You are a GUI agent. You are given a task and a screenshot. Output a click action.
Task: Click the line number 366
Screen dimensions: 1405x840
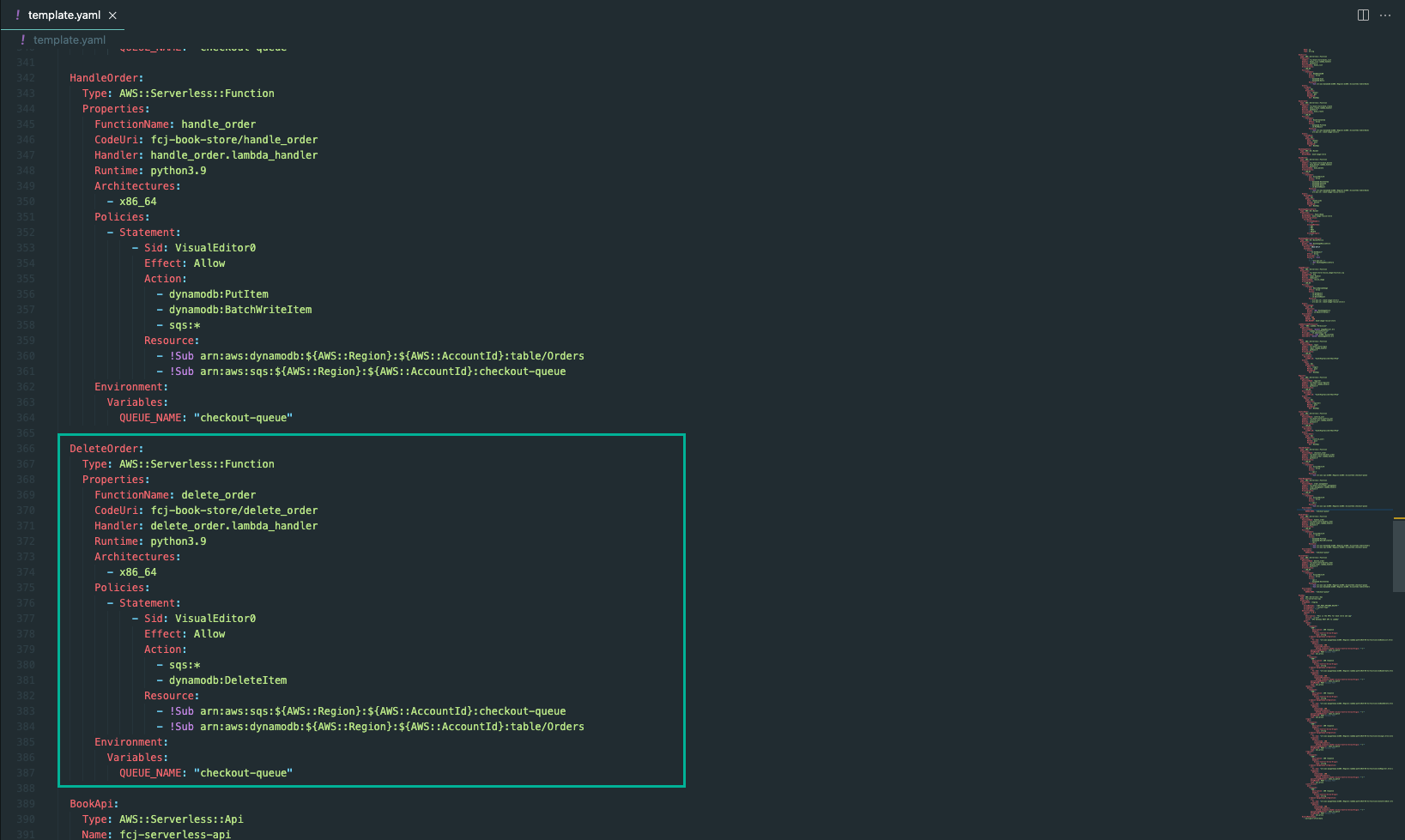pos(26,449)
